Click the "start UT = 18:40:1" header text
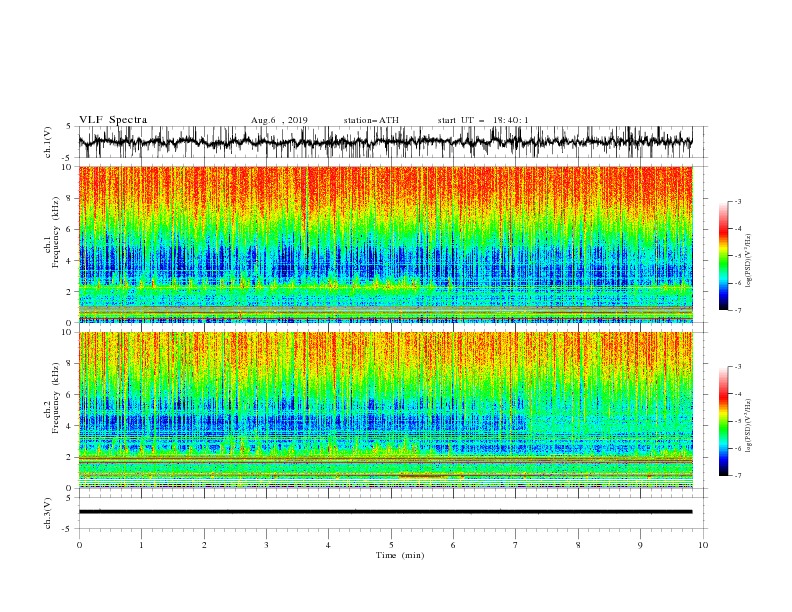The image size is (792, 612). 483,120
